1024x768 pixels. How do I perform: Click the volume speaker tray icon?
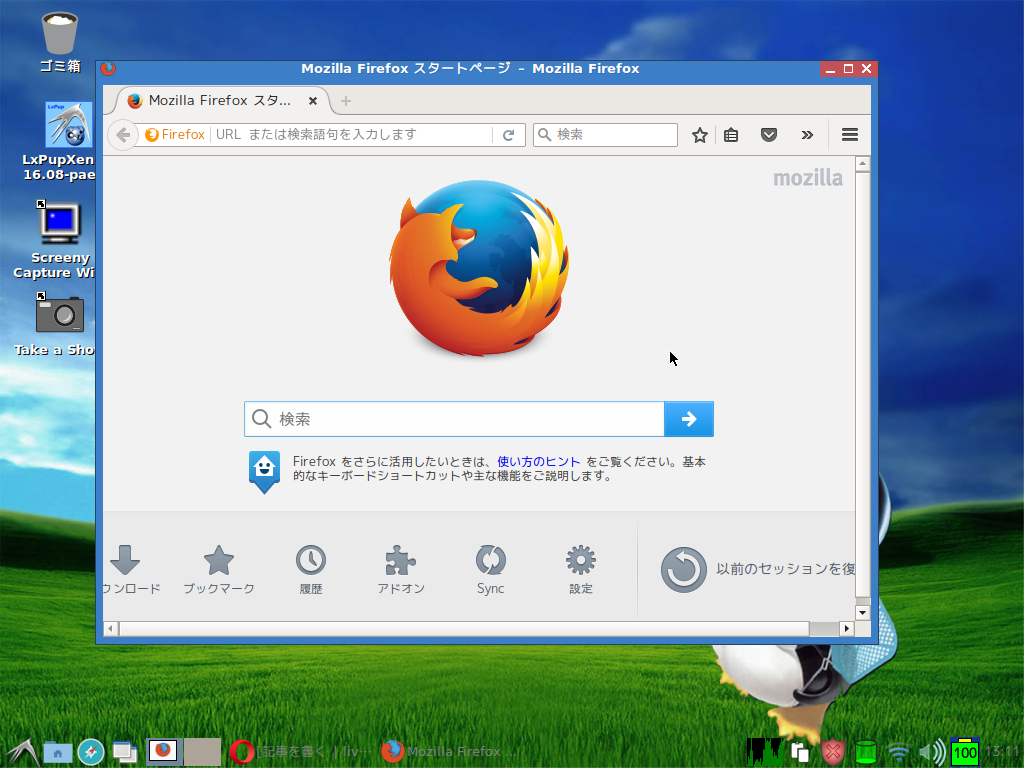(932, 752)
